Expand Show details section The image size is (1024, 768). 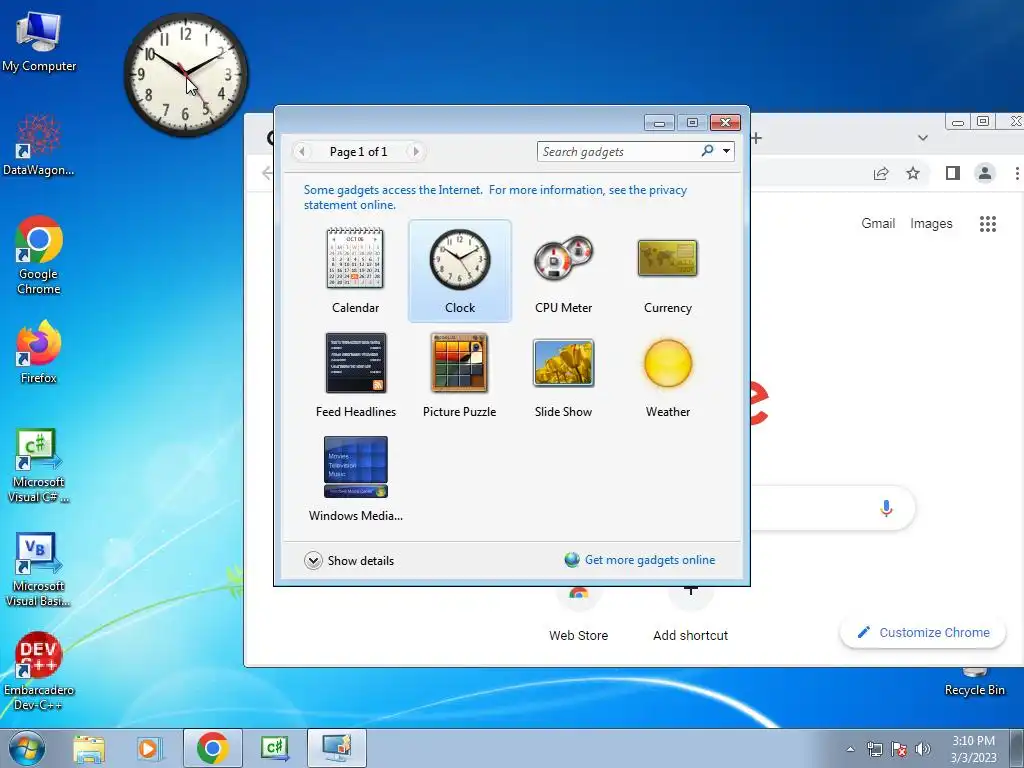pos(349,560)
